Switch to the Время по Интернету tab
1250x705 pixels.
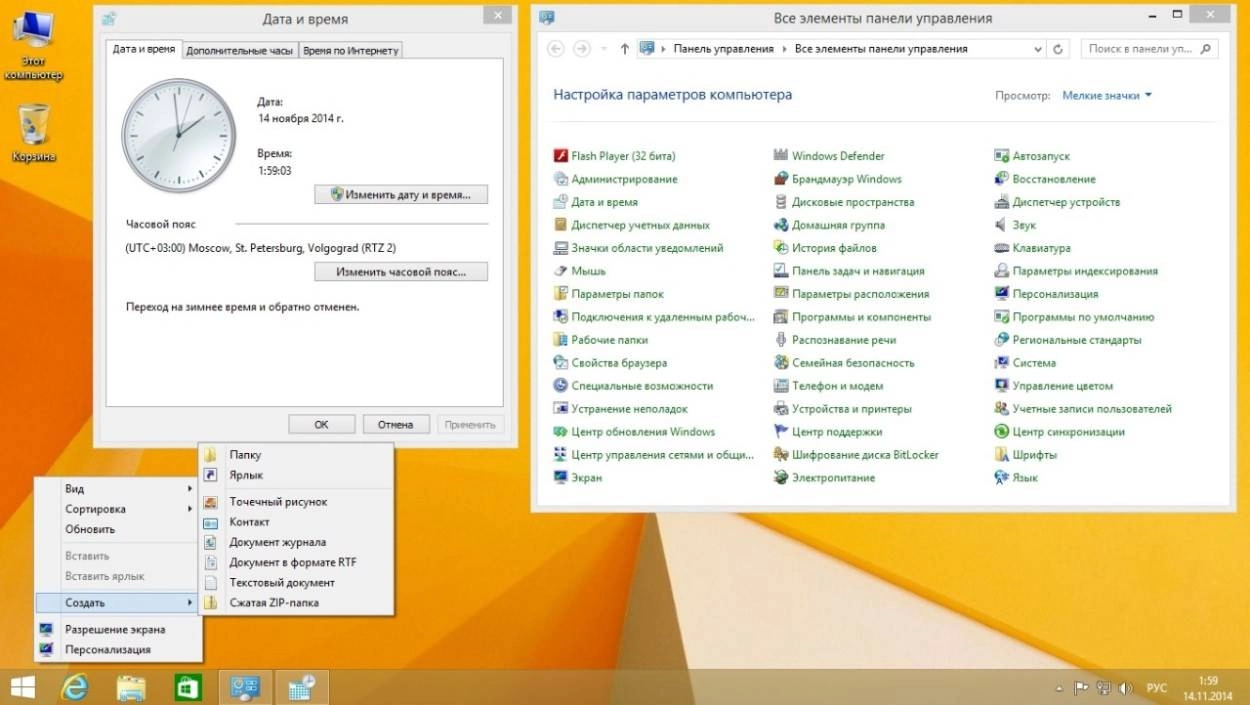point(350,50)
